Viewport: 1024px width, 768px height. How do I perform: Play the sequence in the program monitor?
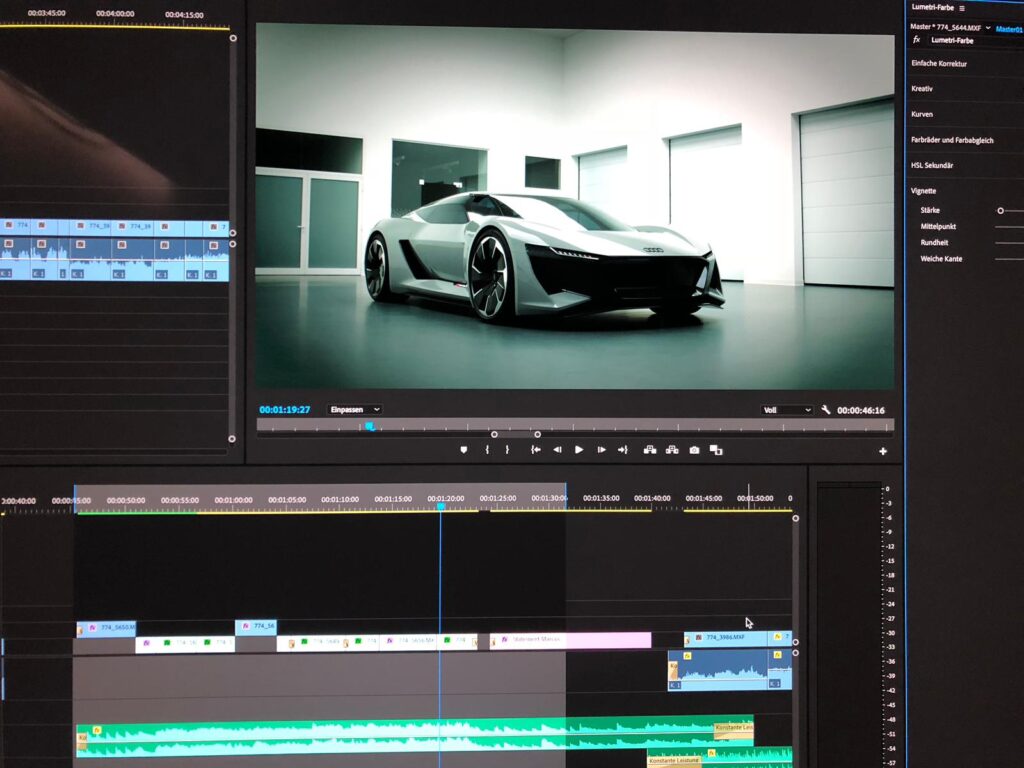(579, 450)
